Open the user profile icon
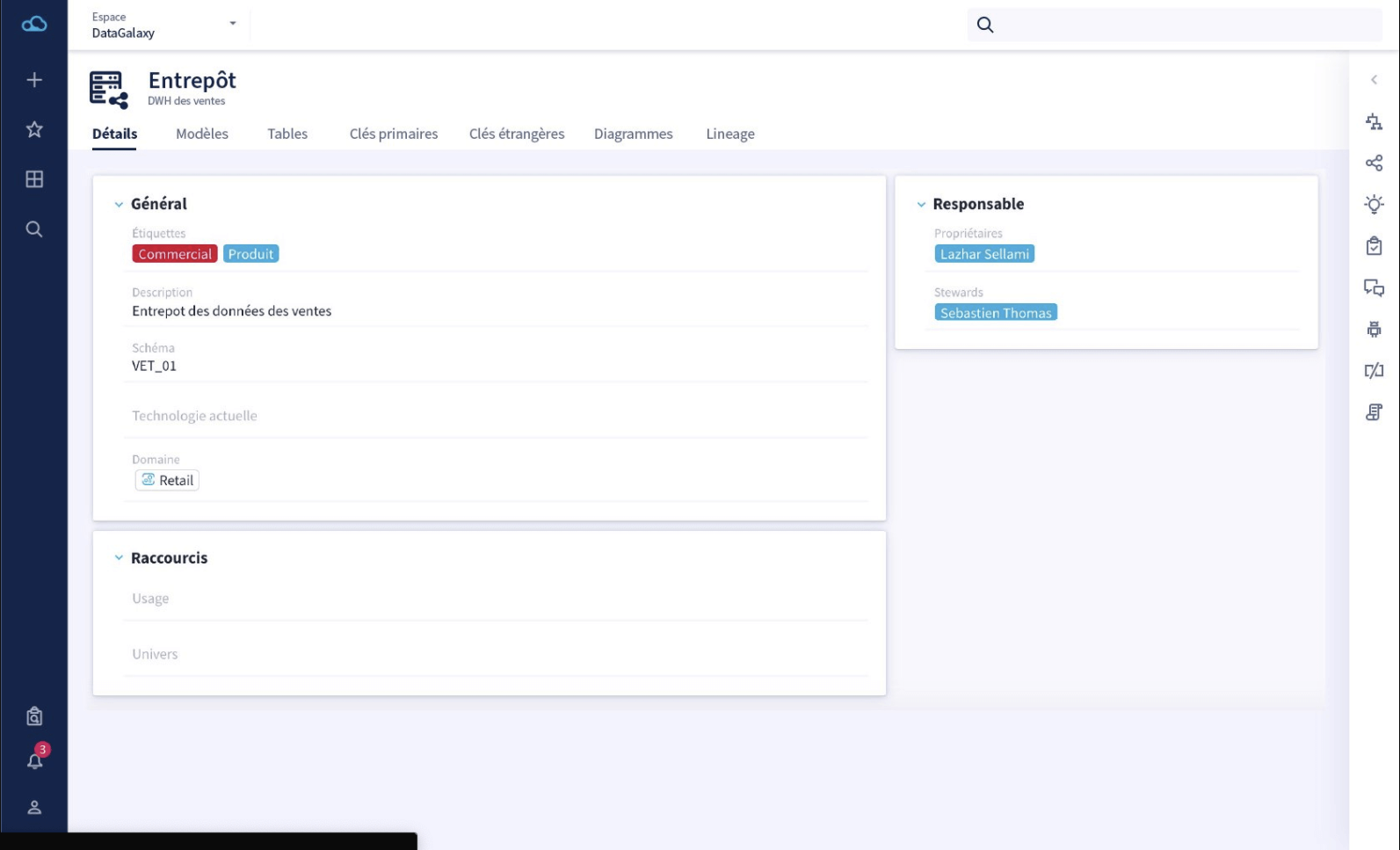This screenshot has height=850, width=1400. pos(34,807)
